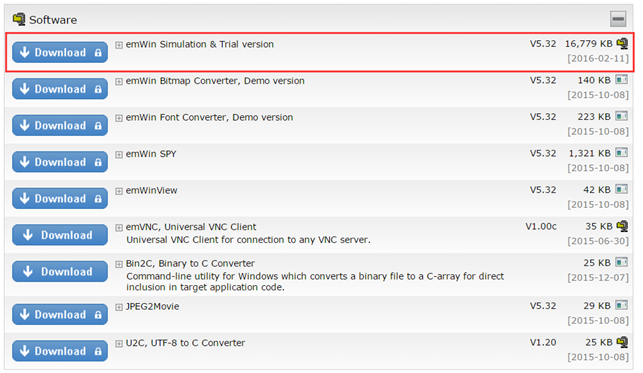Select 'U2C, UTF-8 to C Converter' title
This screenshot has height=373, width=643.
click(x=185, y=343)
